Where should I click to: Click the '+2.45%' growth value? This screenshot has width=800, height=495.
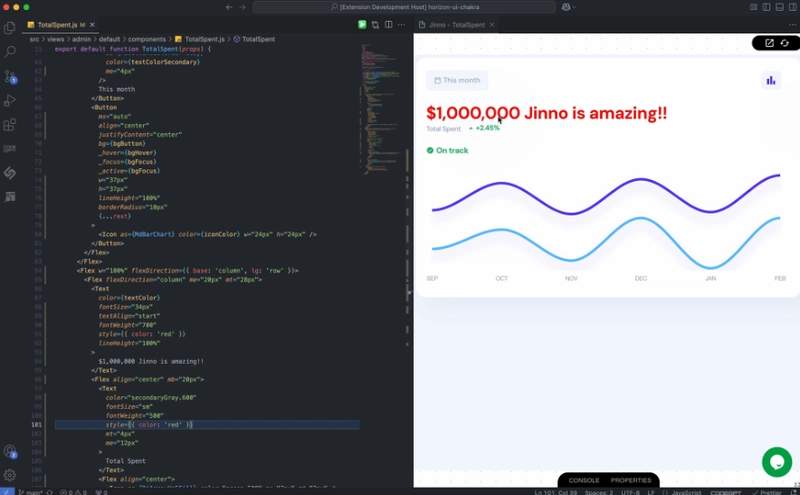(x=487, y=128)
